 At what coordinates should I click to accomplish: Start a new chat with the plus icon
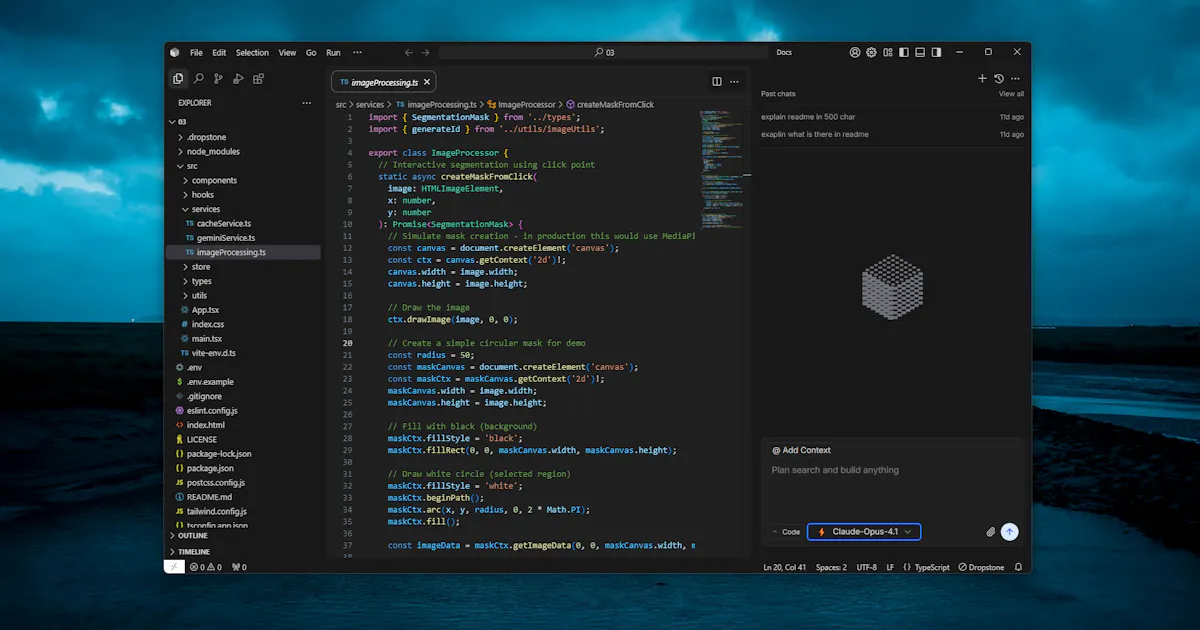pos(982,78)
